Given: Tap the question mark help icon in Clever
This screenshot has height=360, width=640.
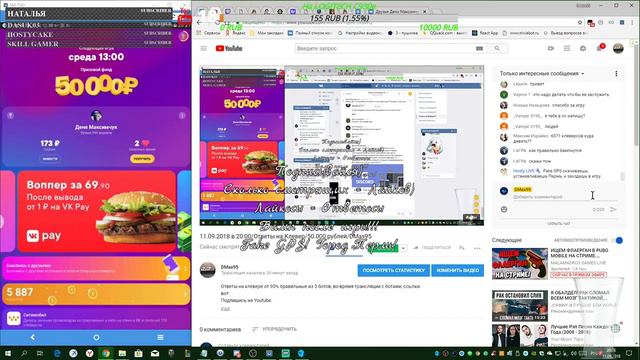Looking at the screenshot, I should tap(10, 116).
